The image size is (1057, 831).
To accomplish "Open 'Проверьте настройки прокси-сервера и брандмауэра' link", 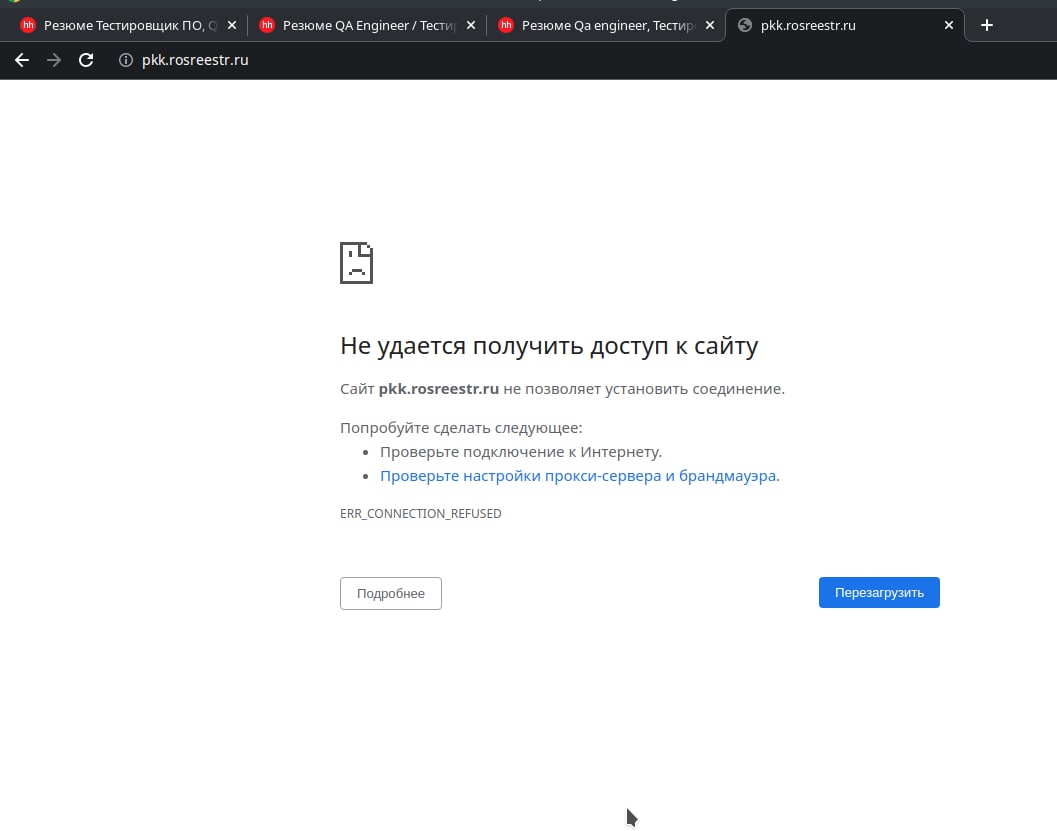I will click(580, 476).
